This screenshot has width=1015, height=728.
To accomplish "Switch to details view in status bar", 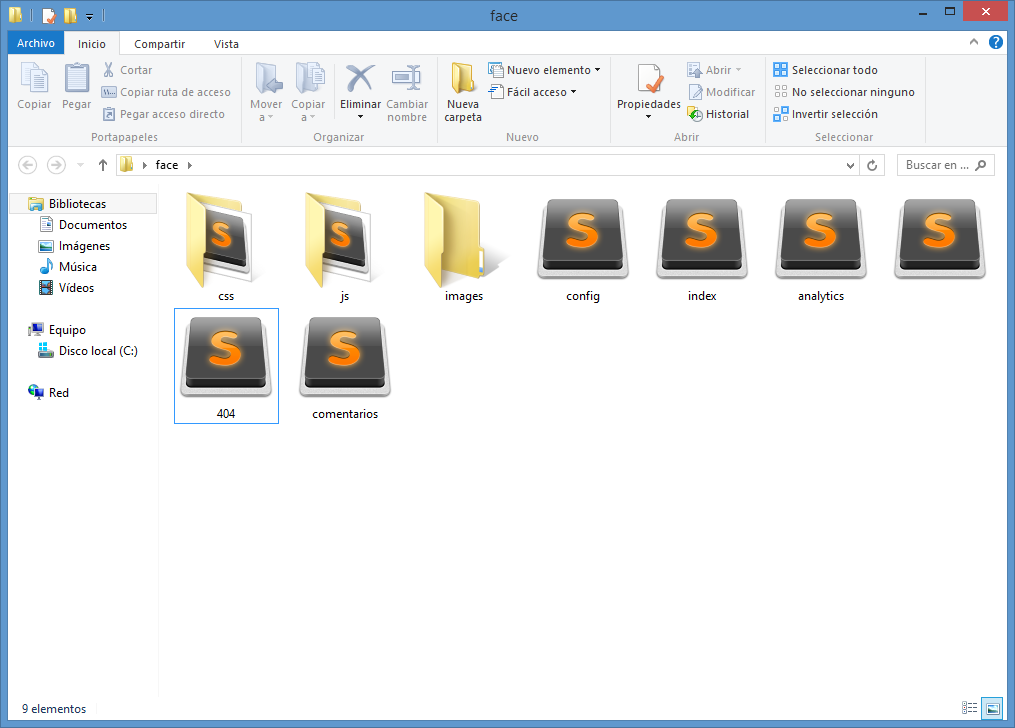I will coord(969,708).
